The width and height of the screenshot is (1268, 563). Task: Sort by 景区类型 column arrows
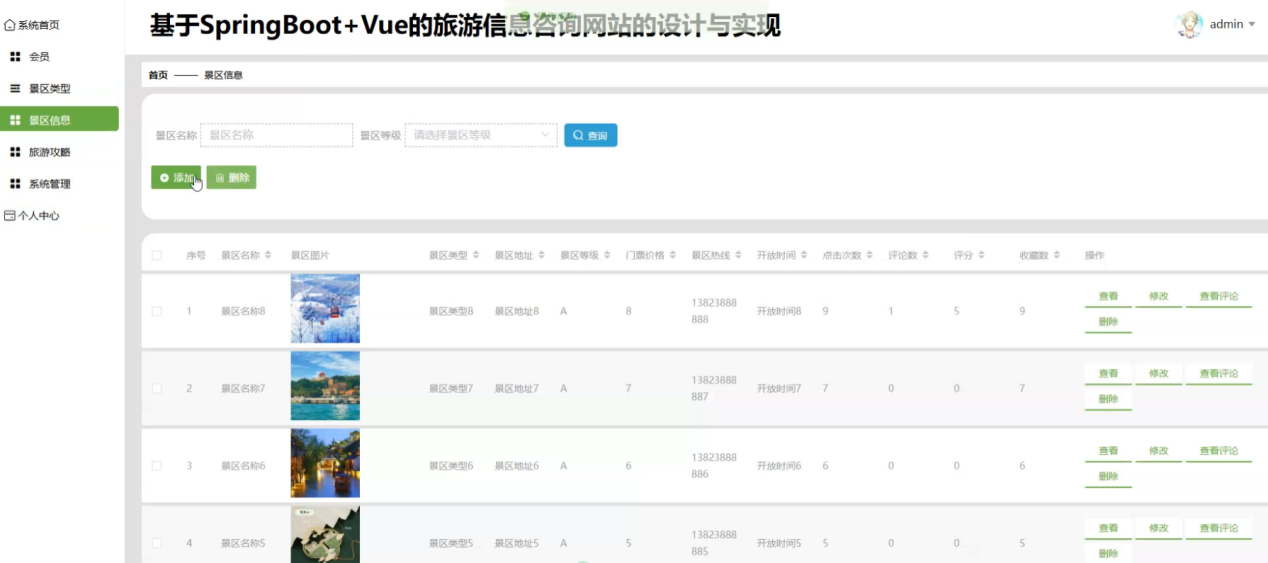476,255
